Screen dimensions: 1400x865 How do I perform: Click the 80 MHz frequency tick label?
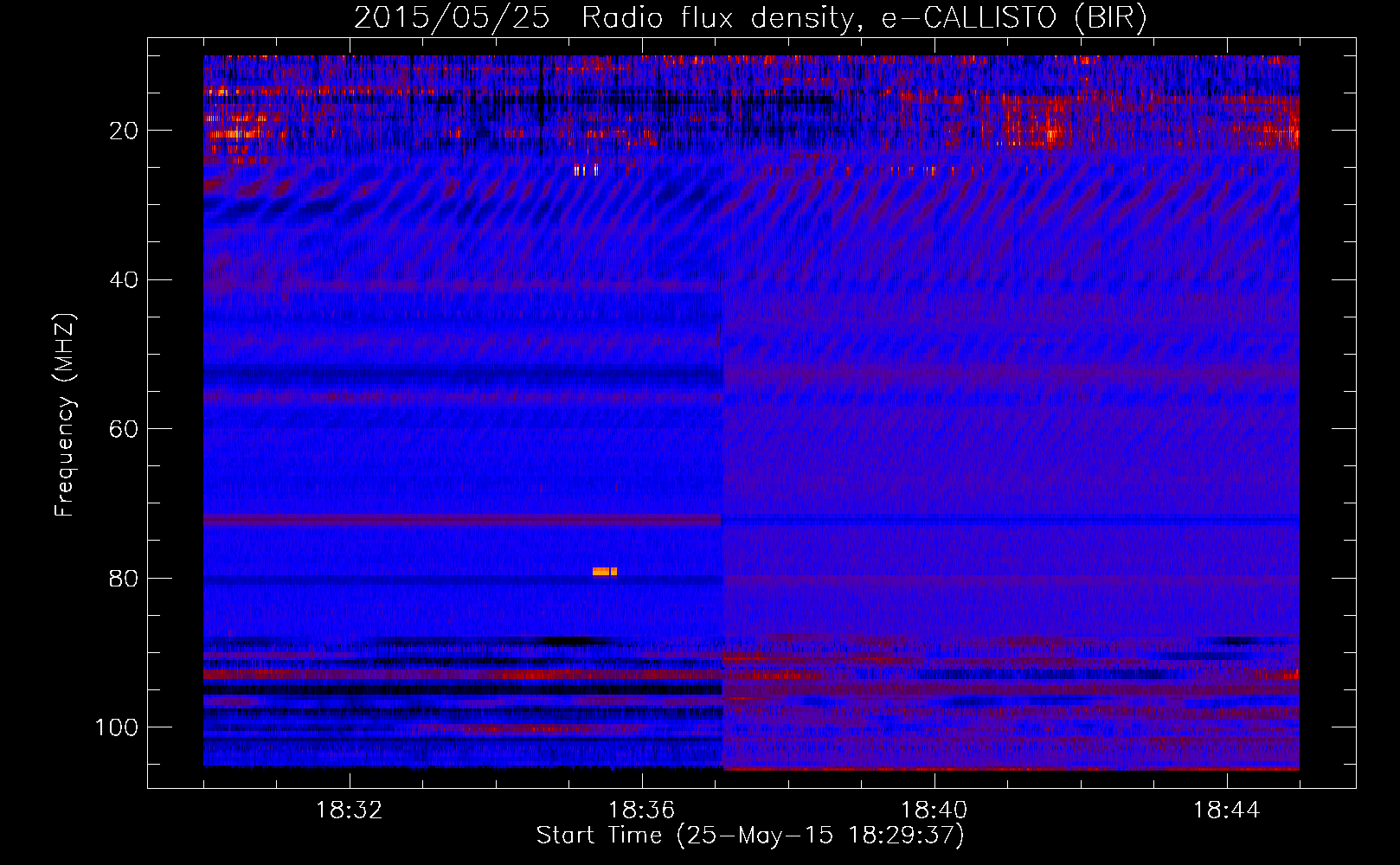[x=124, y=578]
